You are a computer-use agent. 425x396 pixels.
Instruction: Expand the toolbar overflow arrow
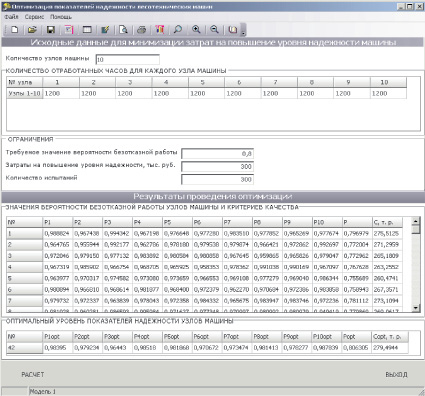(243, 30)
